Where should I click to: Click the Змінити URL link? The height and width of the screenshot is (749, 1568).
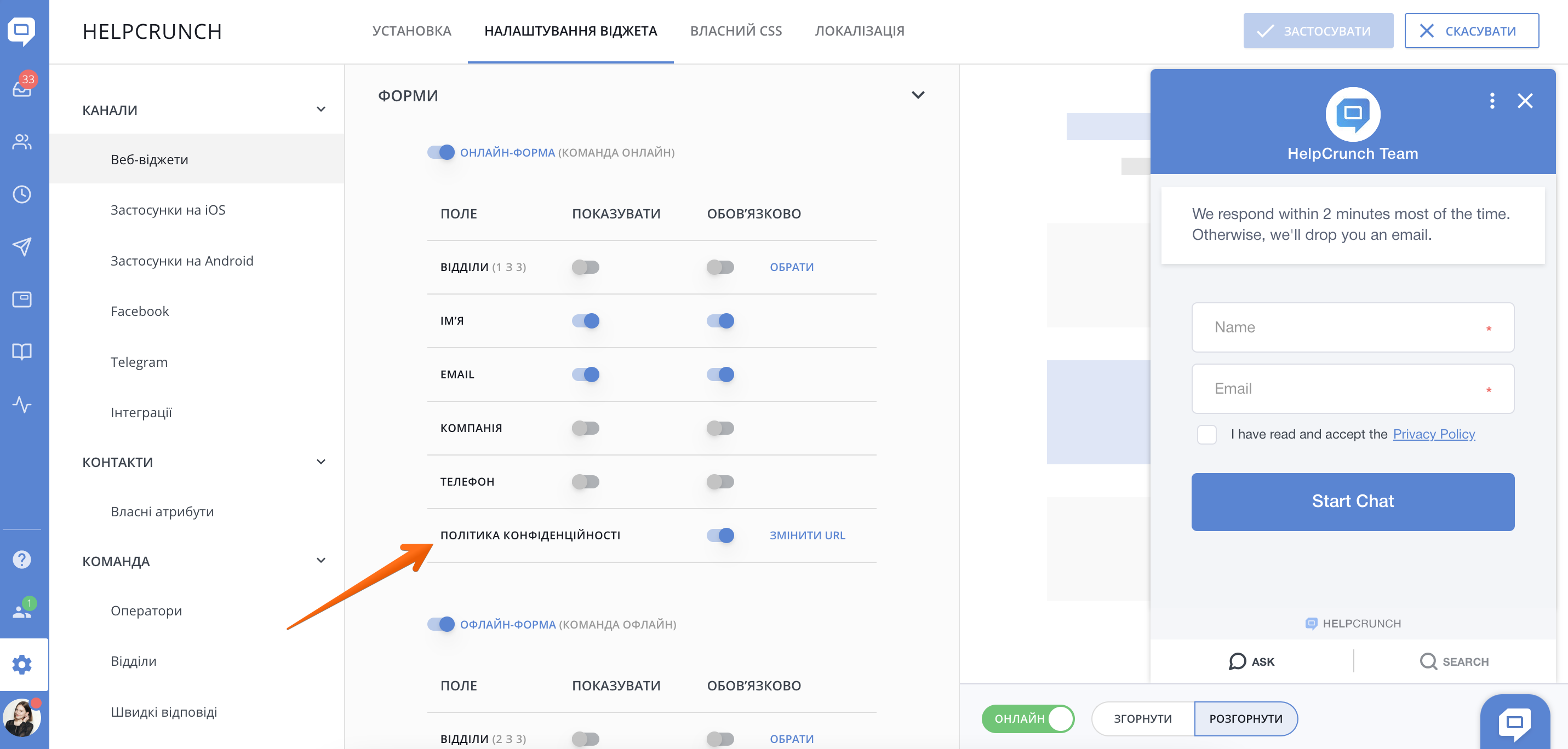click(807, 535)
